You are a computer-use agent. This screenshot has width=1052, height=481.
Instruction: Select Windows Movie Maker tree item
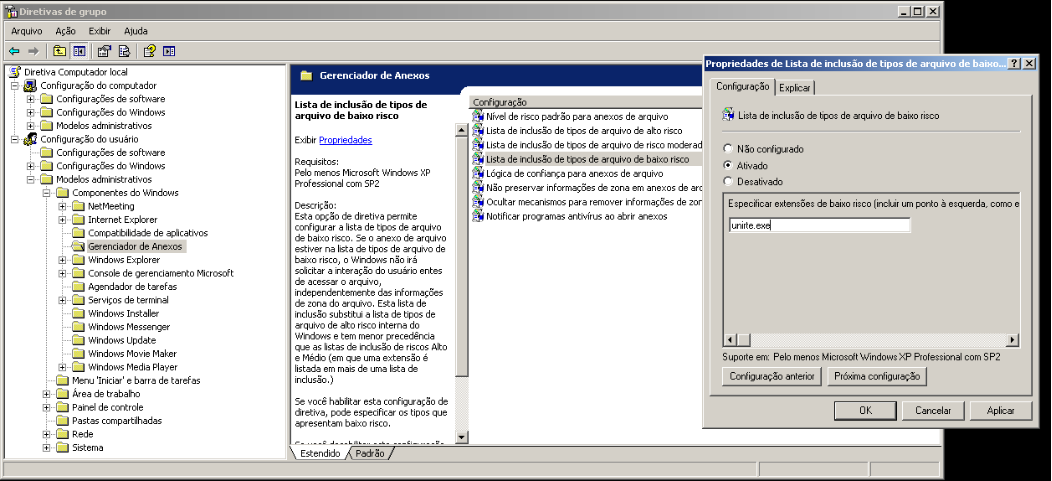point(132,354)
